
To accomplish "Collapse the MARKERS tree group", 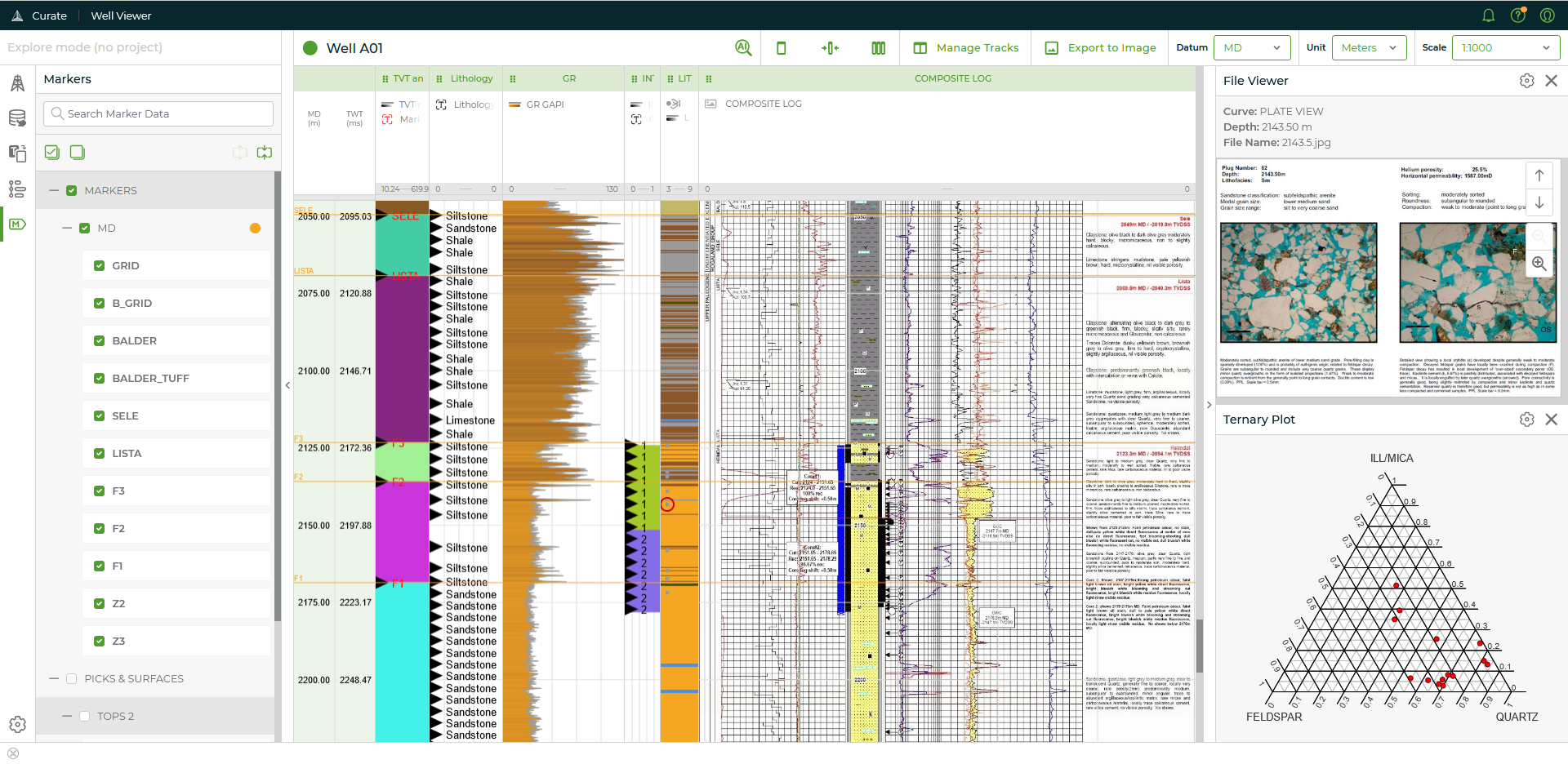I will click(x=54, y=190).
